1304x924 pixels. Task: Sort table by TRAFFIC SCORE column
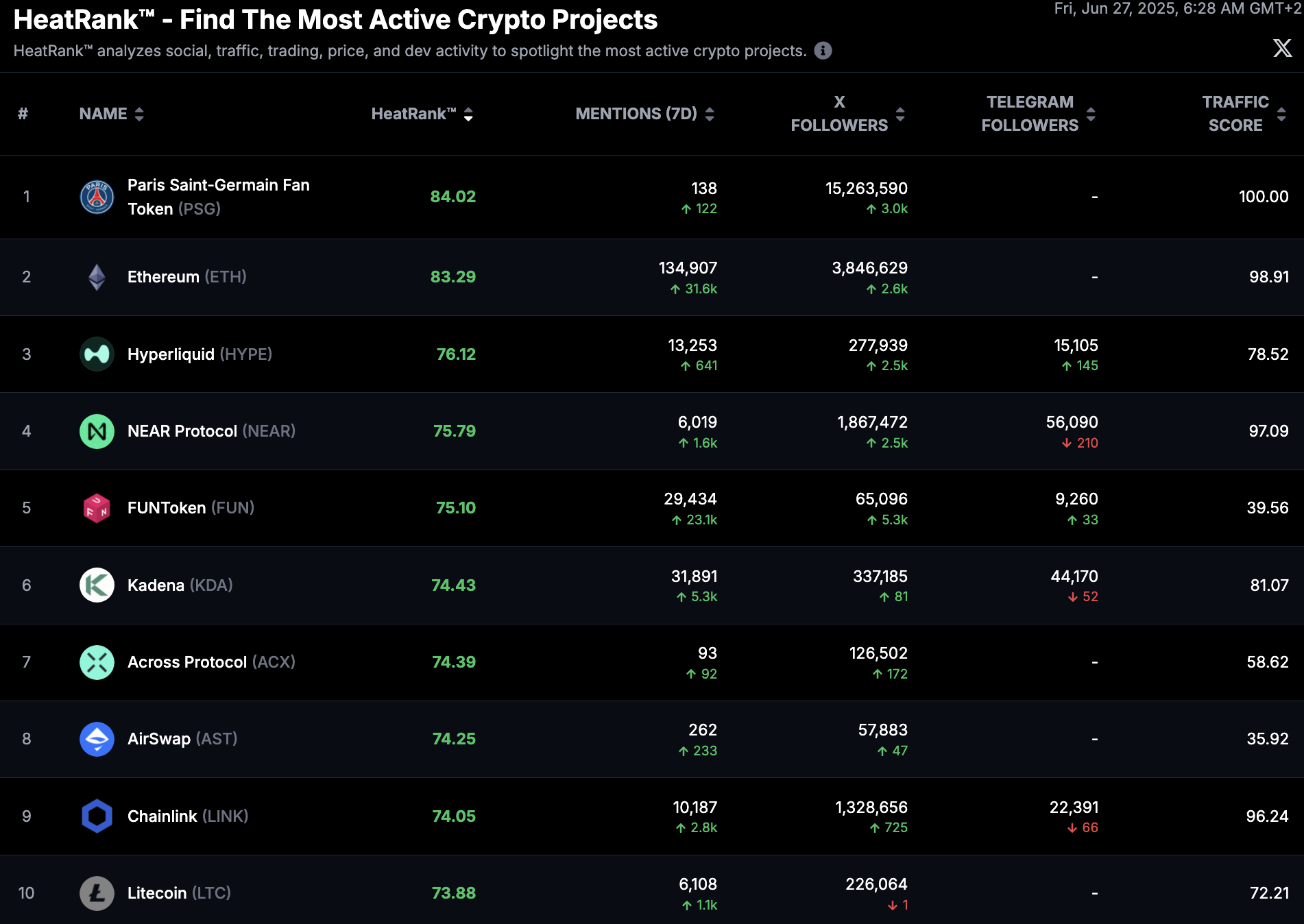1244,114
